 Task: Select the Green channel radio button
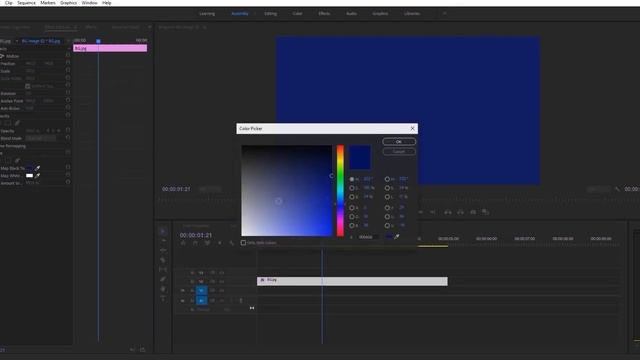point(352,217)
